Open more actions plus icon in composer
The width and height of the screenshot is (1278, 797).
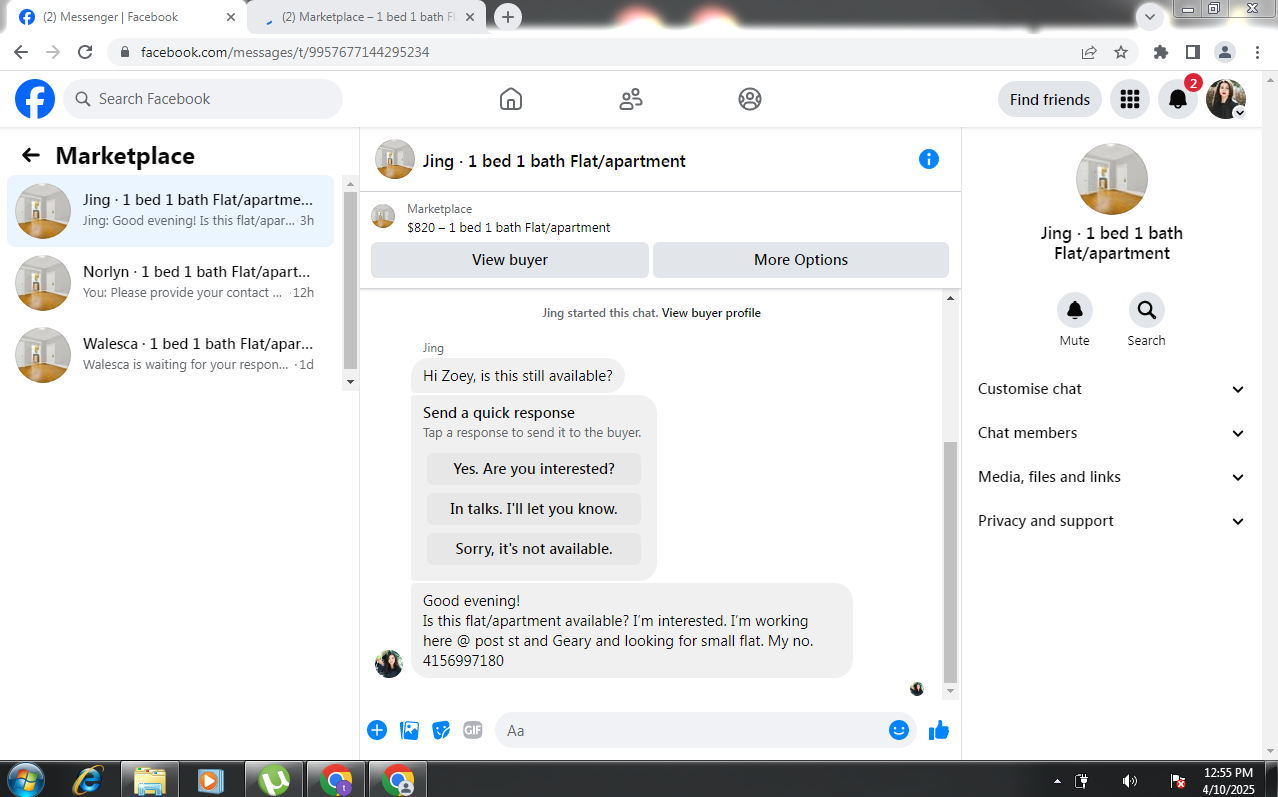(377, 730)
